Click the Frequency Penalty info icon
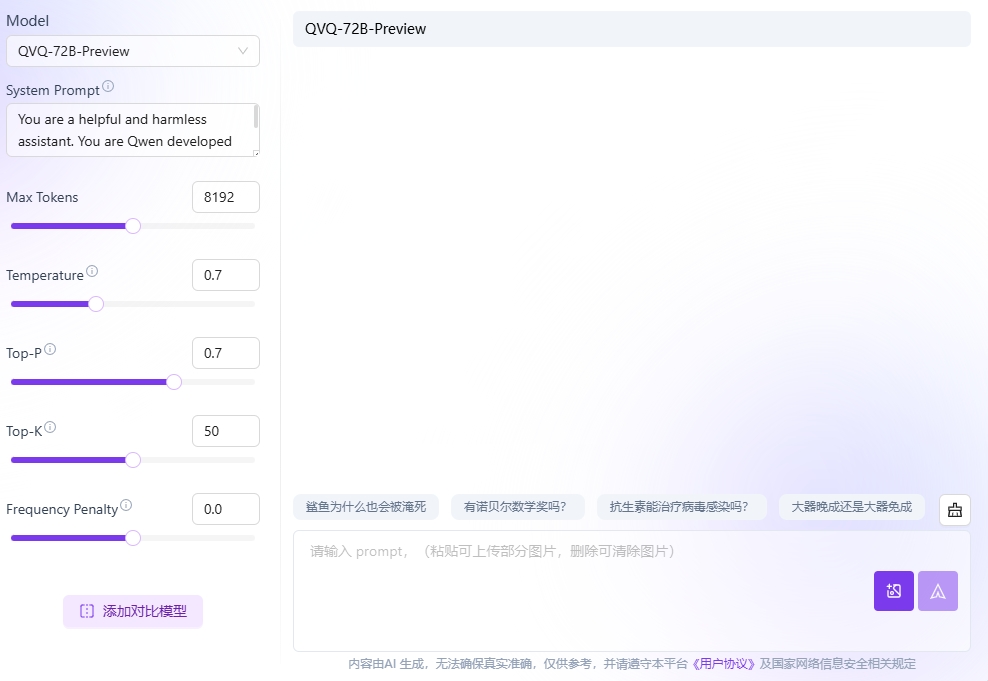The image size is (988, 681). point(126,505)
